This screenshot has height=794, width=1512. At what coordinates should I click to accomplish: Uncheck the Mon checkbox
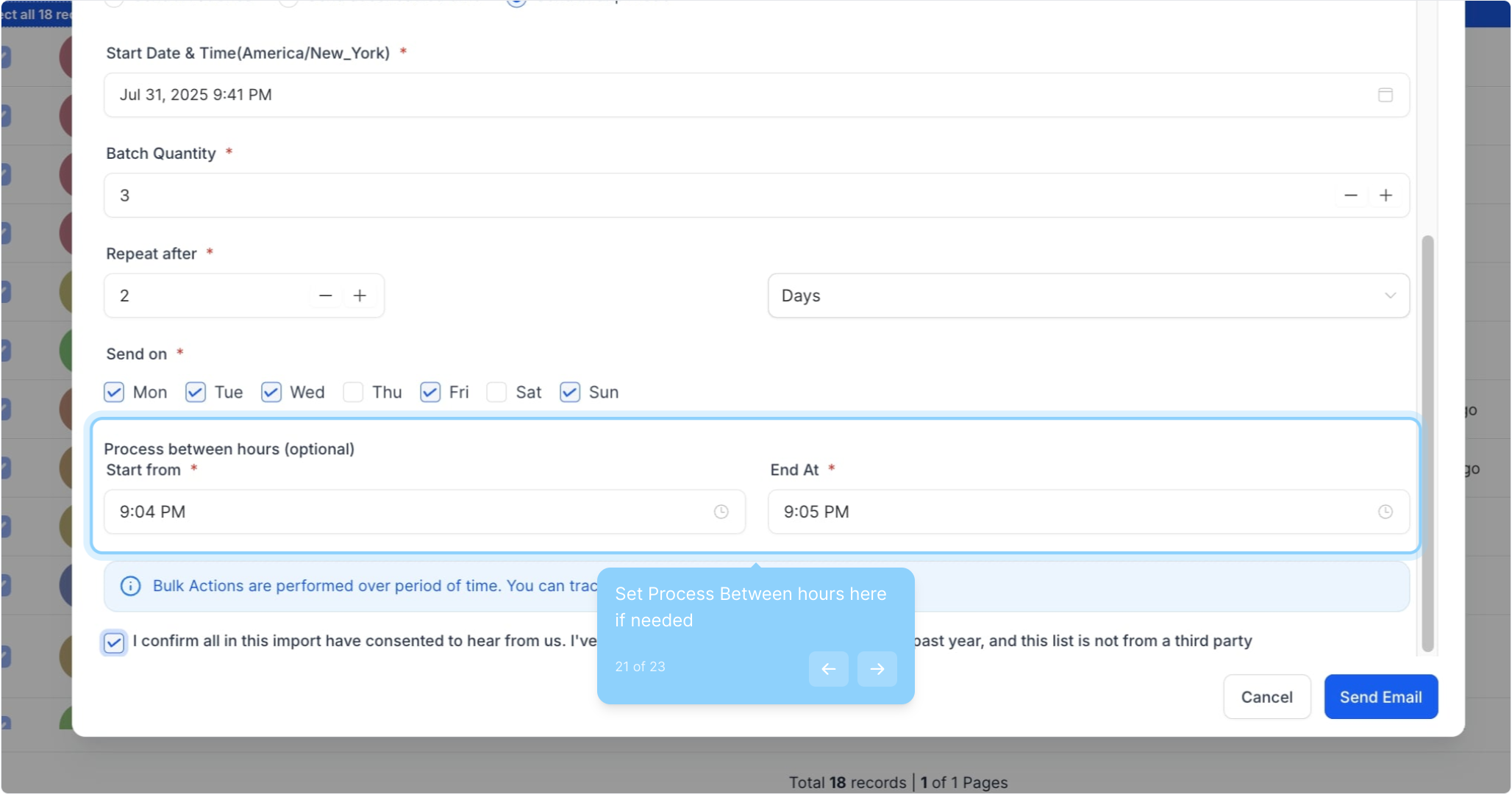point(114,392)
